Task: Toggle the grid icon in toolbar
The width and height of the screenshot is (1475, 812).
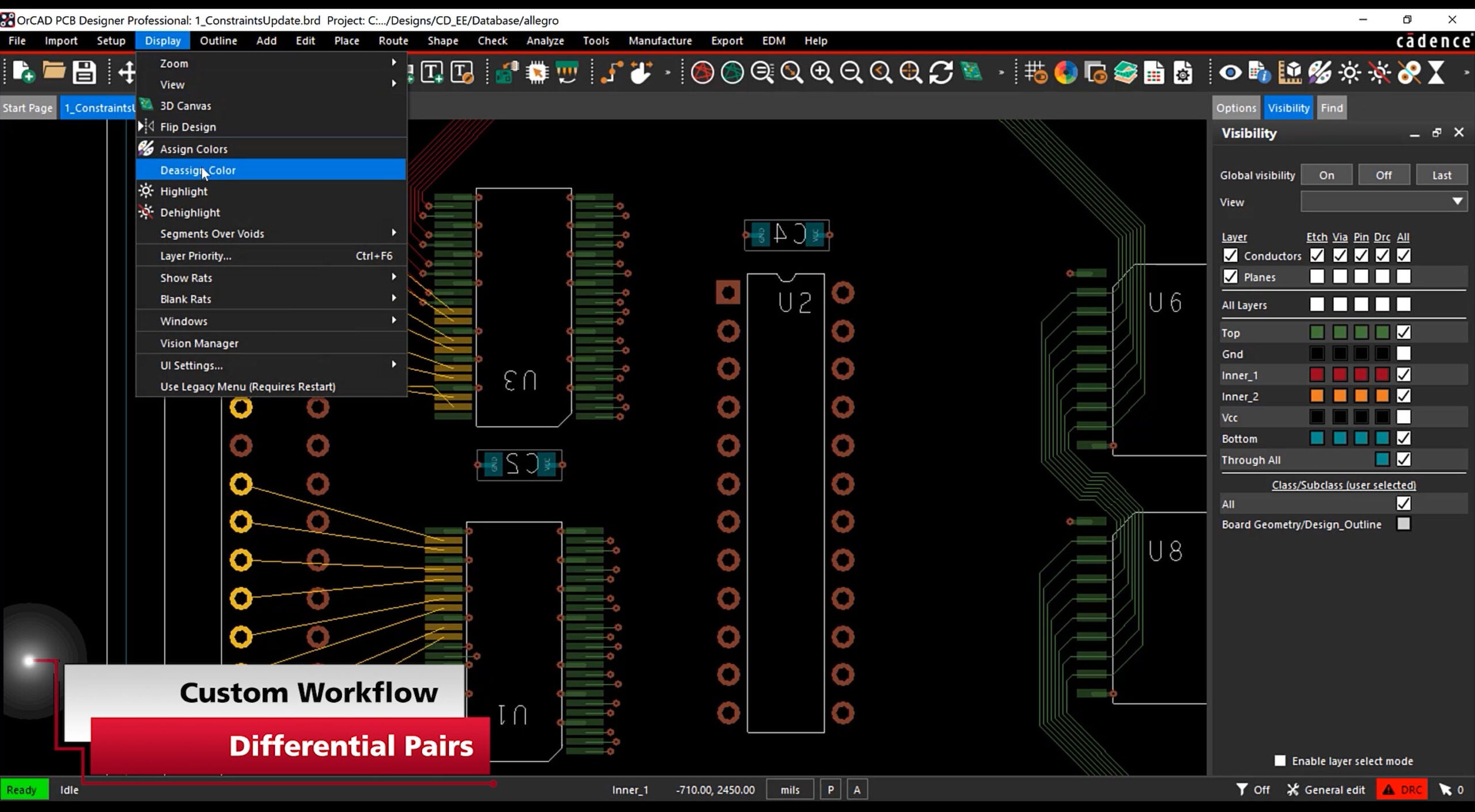Action: pos(1036,73)
